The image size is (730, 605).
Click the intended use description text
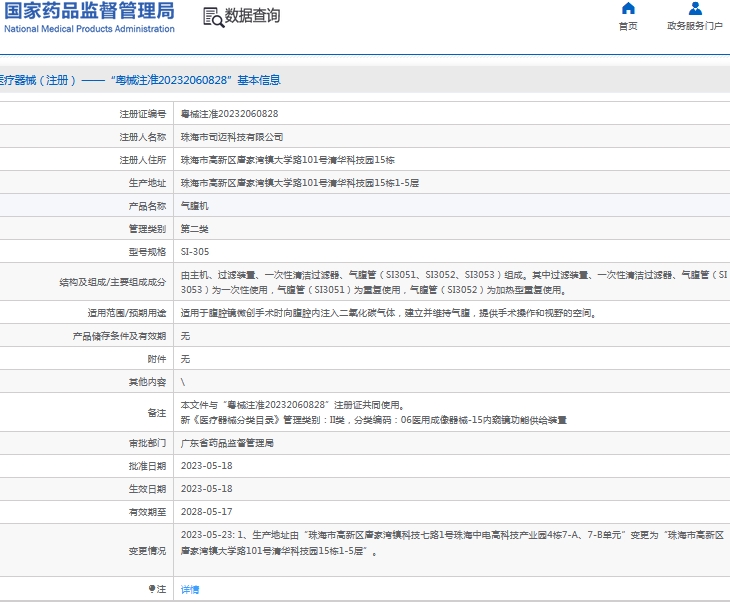pyautogui.click(x=389, y=313)
